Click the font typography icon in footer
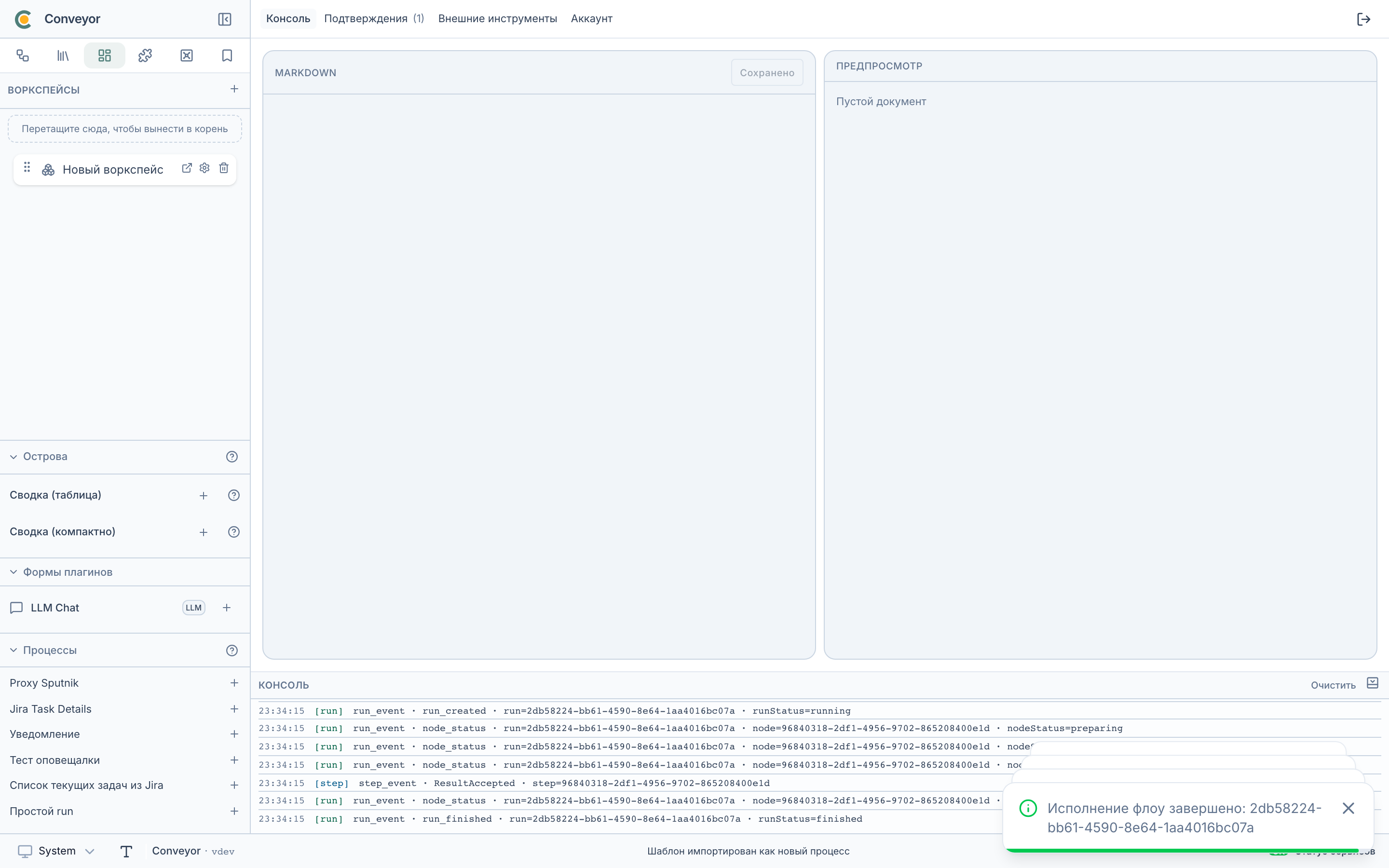 (x=126, y=851)
